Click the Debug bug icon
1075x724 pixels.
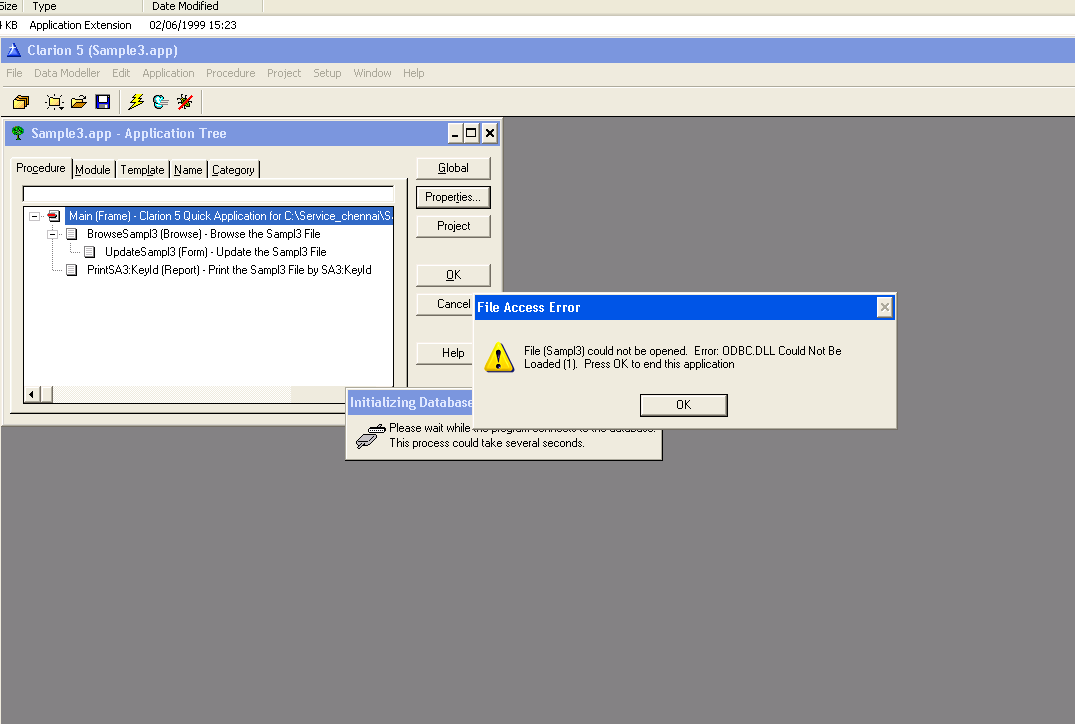tap(185, 102)
